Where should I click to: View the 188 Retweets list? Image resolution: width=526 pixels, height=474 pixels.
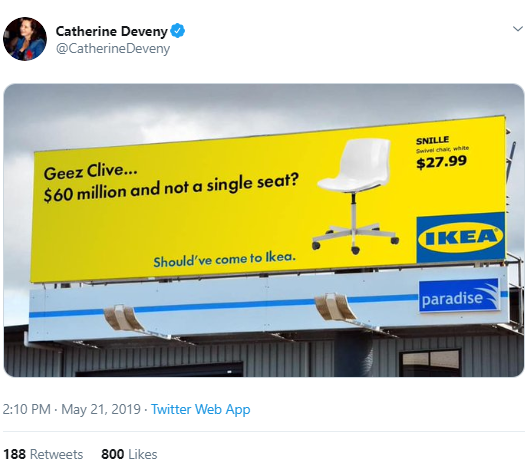click(43, 454)
